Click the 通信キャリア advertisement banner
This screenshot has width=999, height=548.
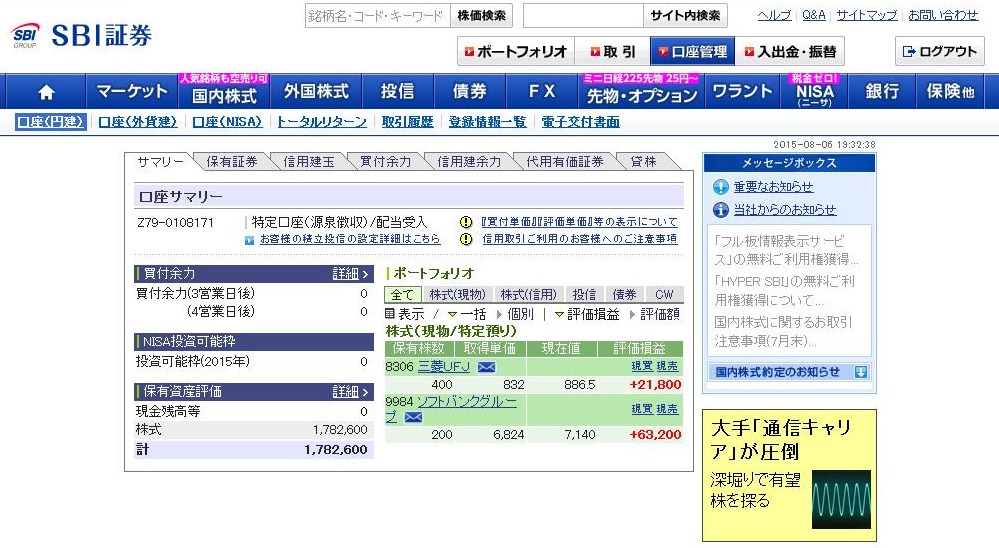point(789,475)
